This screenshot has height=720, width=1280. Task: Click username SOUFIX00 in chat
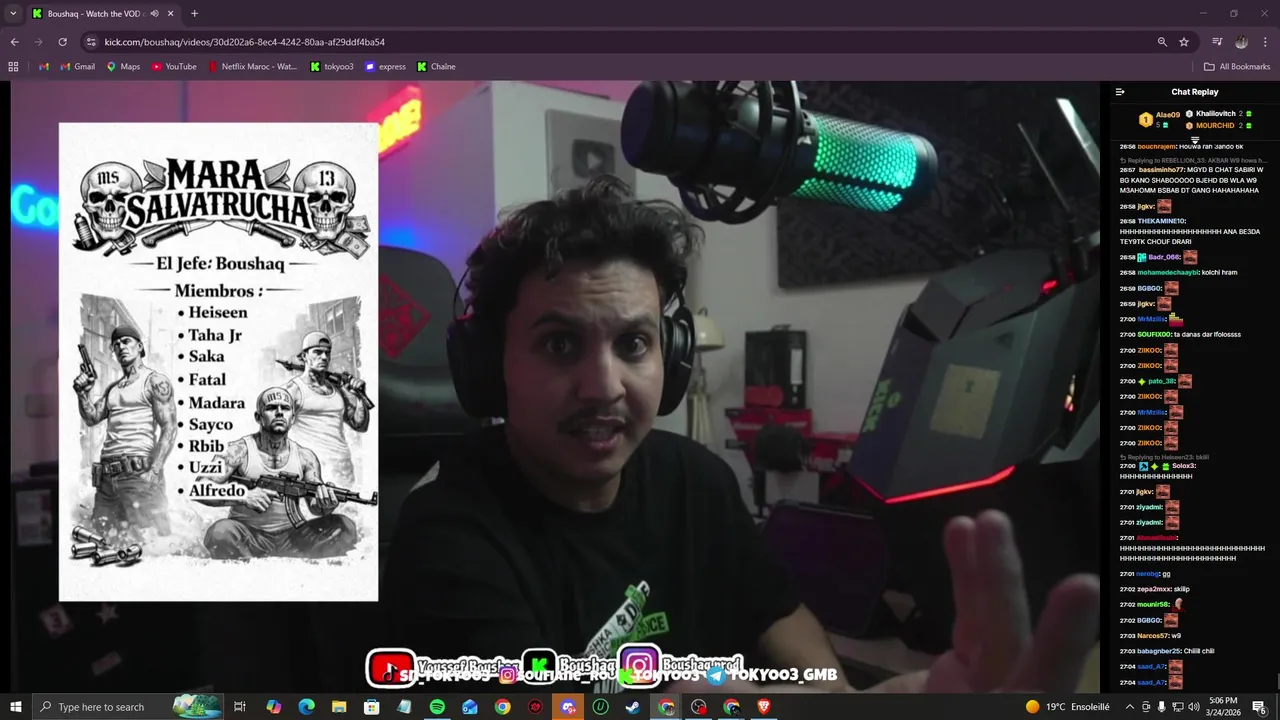[1154, 335]
